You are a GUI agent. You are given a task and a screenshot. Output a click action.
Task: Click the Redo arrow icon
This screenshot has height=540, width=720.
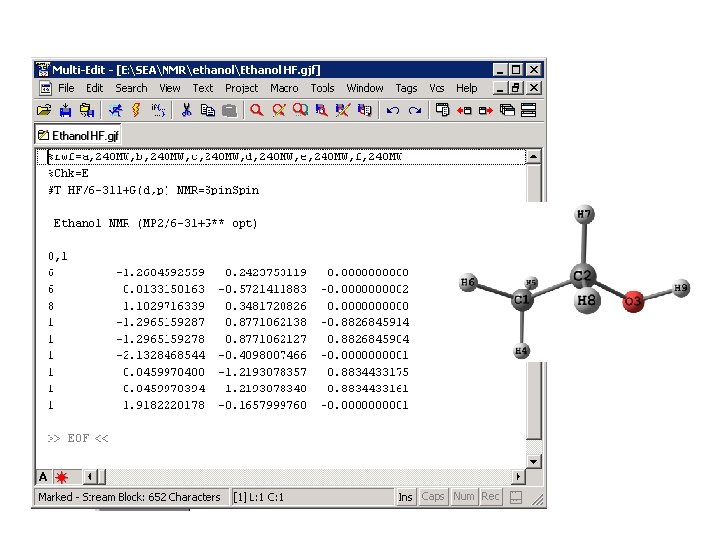click(x=415, y=110)
